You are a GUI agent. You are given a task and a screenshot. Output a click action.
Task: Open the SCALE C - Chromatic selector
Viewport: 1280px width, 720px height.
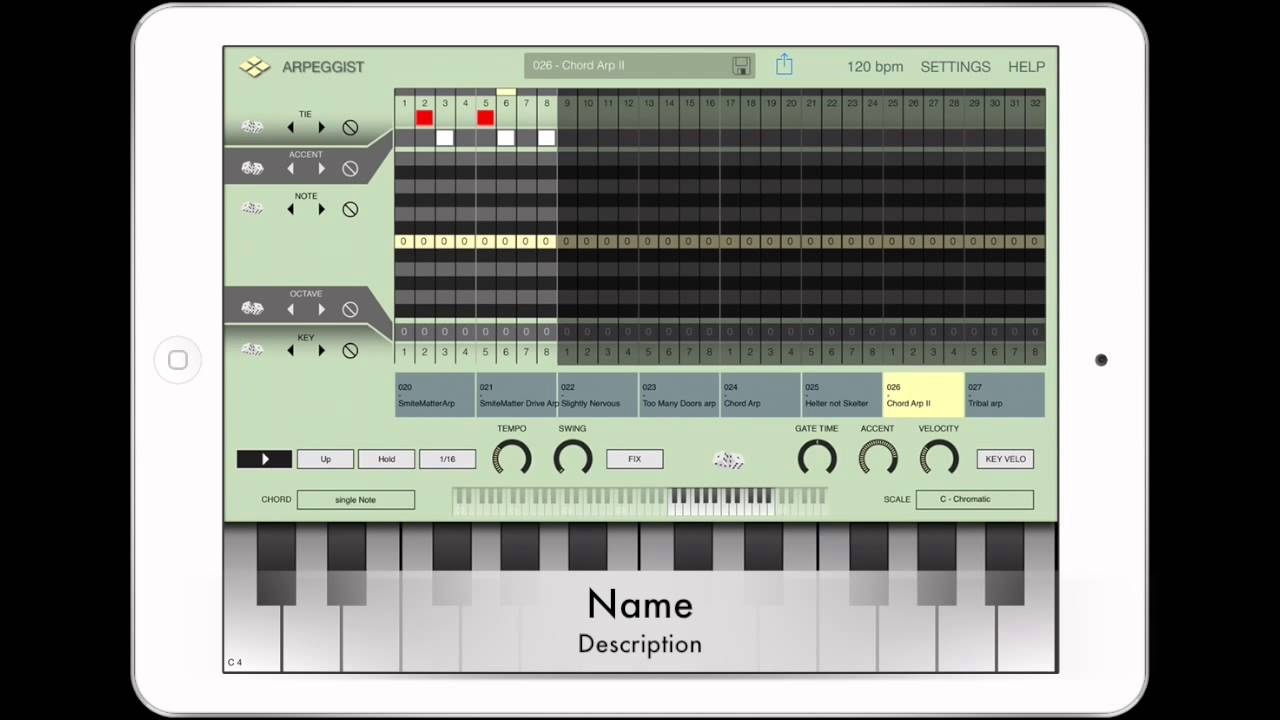[975, 499]
